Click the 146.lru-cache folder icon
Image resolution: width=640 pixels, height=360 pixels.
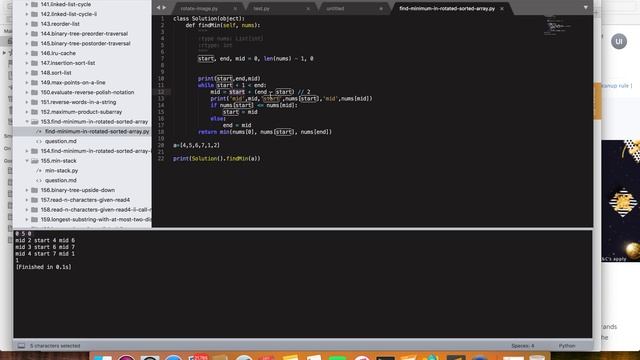(x=35, y=53)
